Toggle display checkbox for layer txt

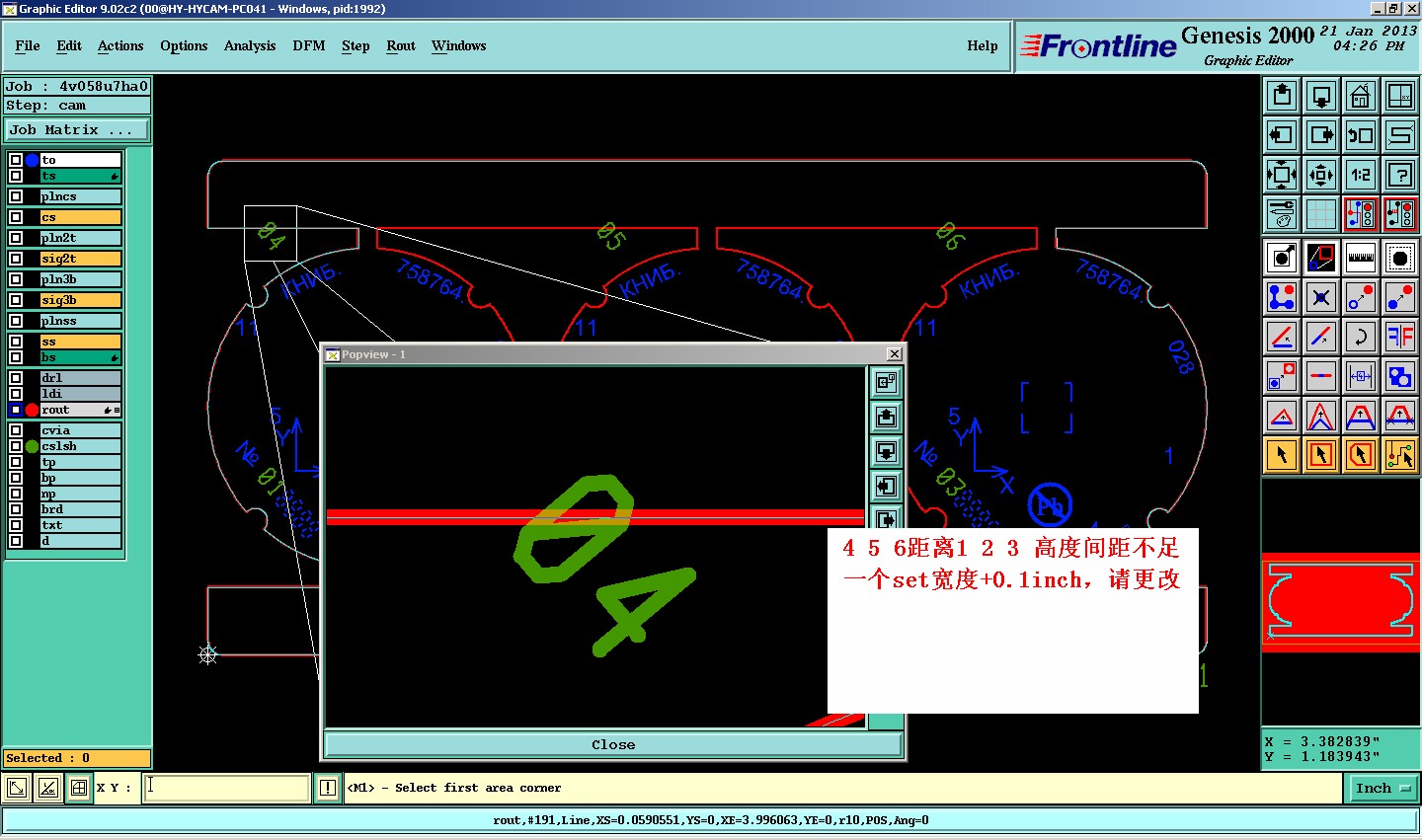tap(16, 525)
